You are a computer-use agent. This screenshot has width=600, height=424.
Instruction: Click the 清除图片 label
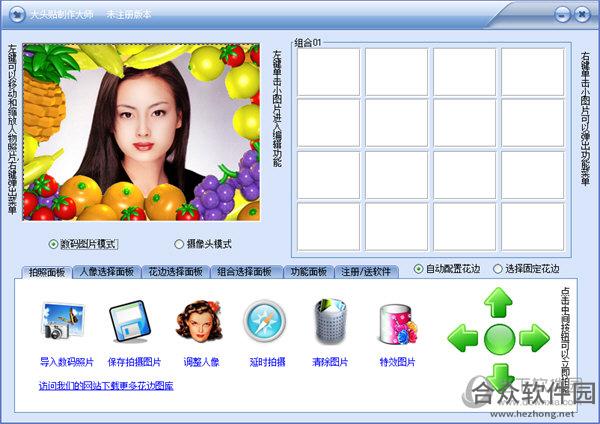(330, 362)
